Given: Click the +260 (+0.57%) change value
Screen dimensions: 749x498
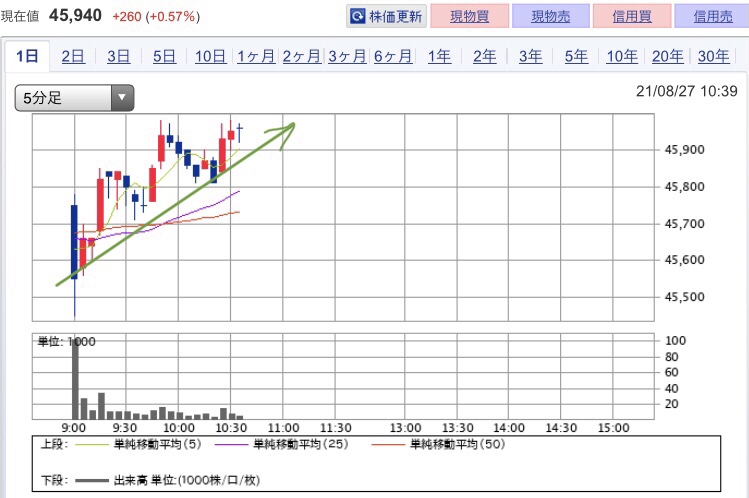Looking at the screenshot, I should [x=156, y=17].
